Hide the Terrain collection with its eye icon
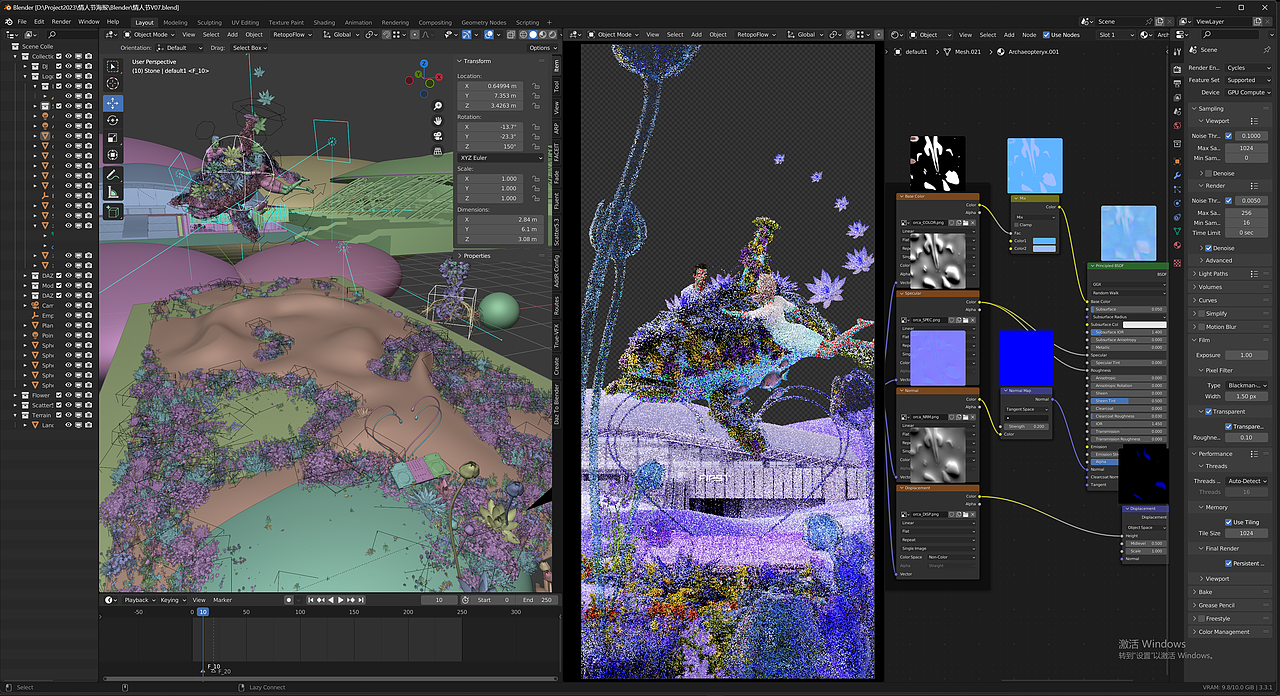Viewport: 1280px width, 696px height. coord(69,415)
